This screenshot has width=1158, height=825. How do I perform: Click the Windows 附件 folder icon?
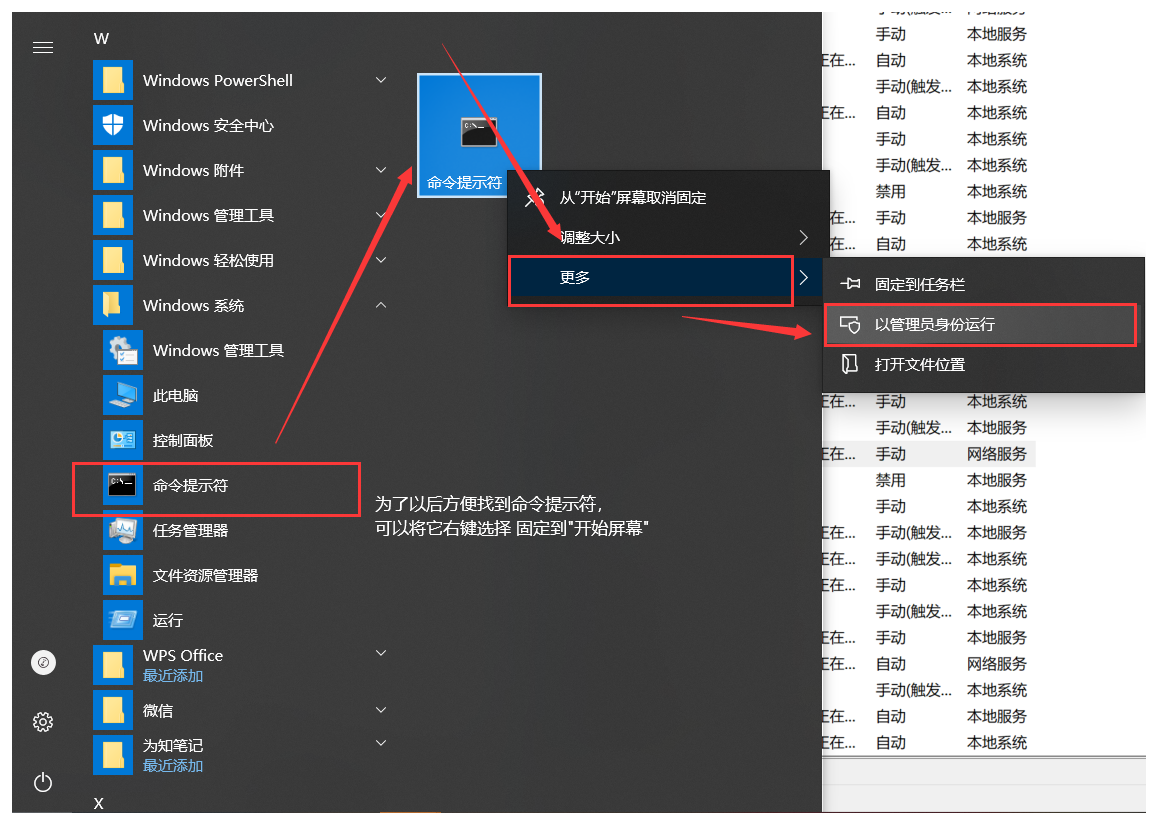point(113,170)
